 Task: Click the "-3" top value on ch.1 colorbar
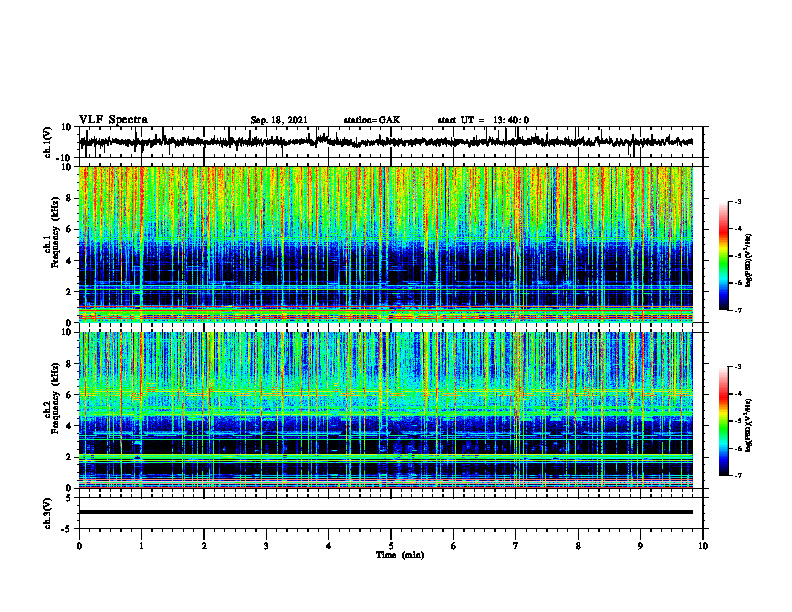[x=738, y=201]
